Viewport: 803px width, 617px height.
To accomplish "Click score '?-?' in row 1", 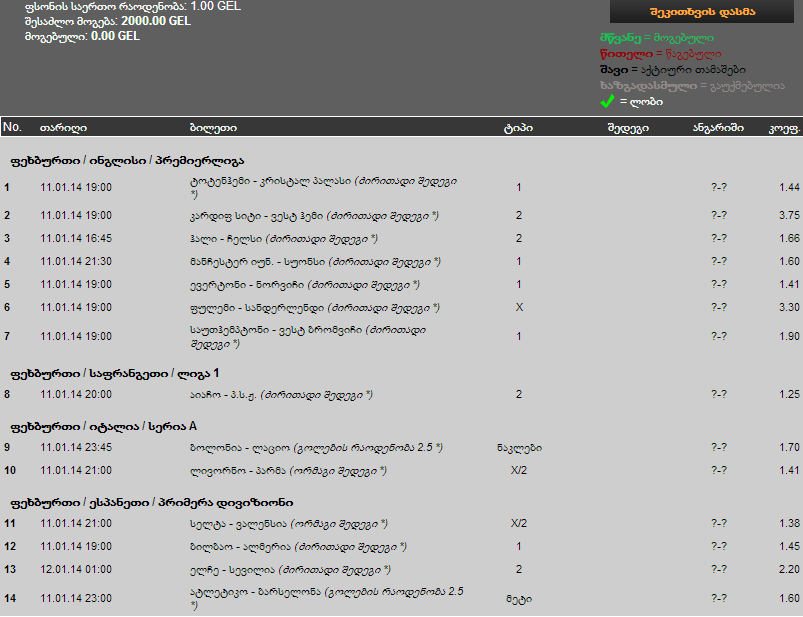I will pyautogui.click(x=719, y=187).
